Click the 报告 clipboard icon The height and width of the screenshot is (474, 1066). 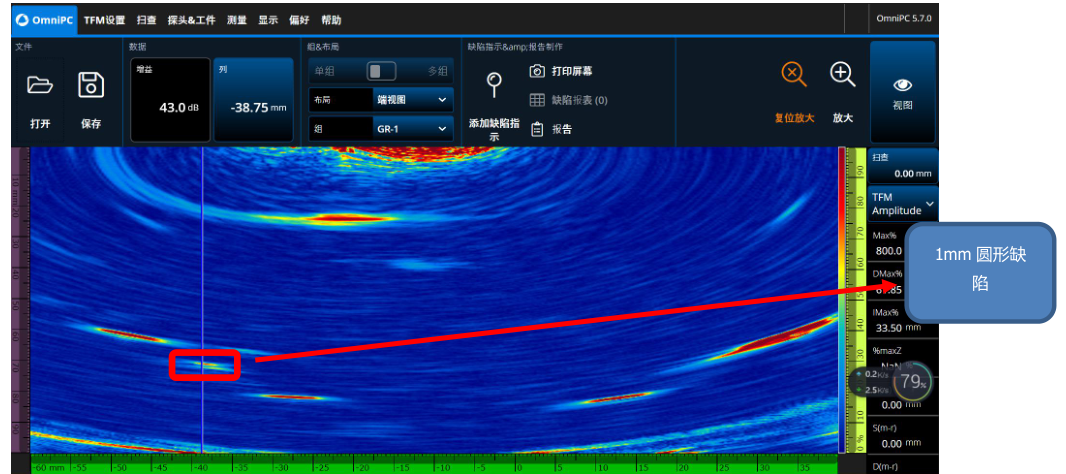pos(537,129)
